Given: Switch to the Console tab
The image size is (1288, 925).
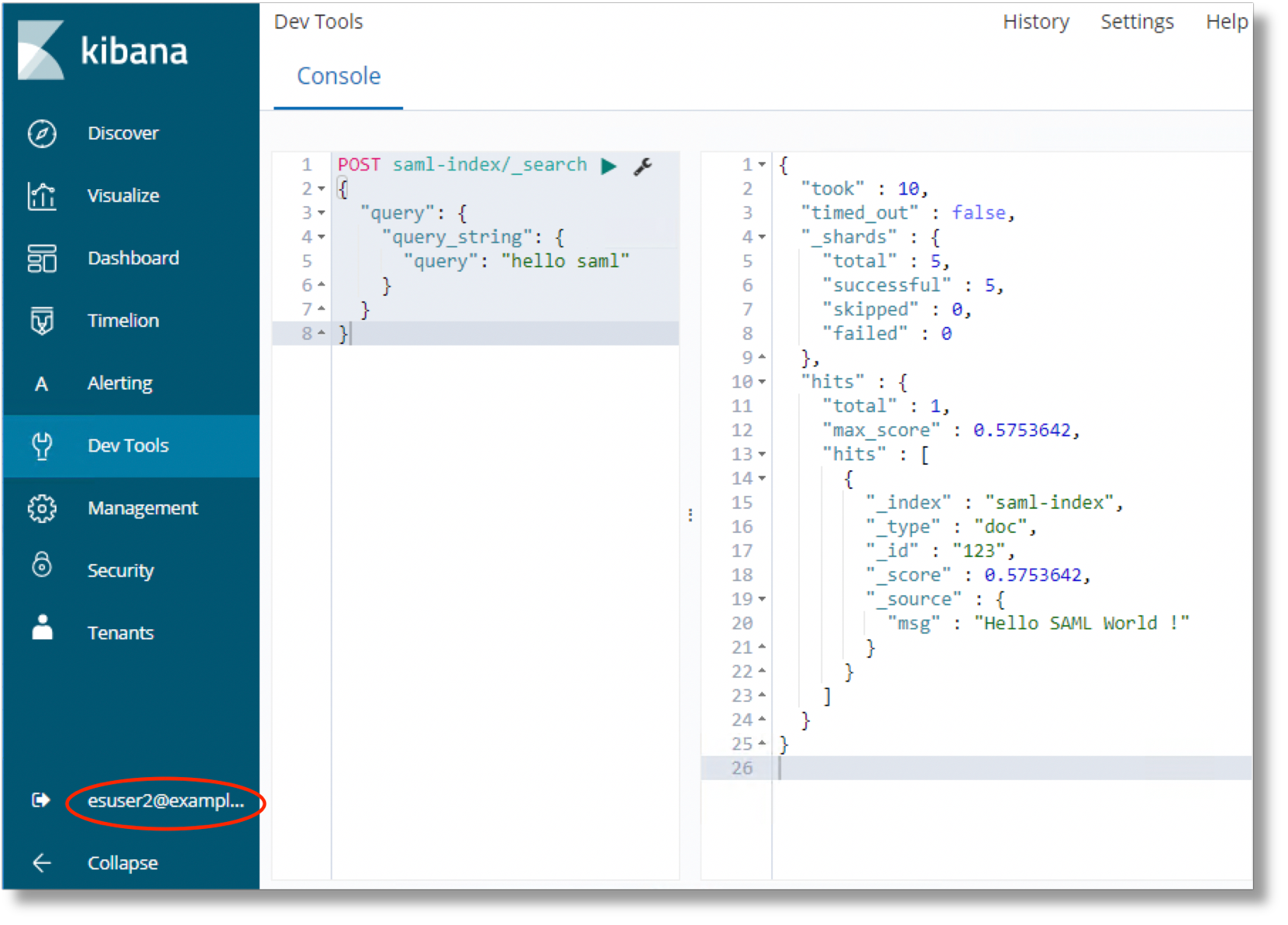Looking at the screenshot, I should click(338, 75).
